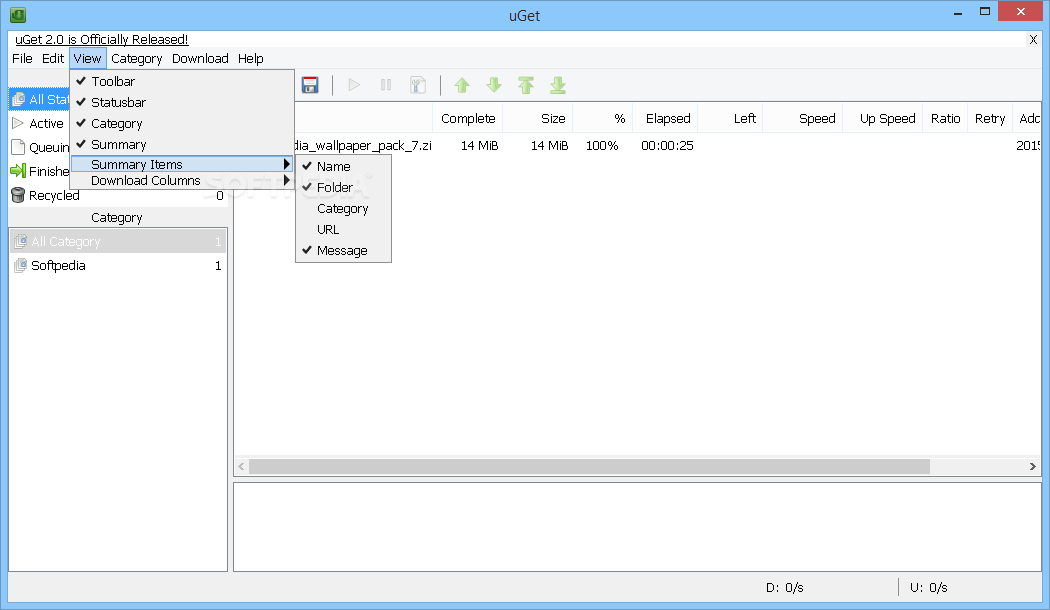This screenshot has width=1050, height=610.
Task: Open the Category menu in menu bar
Action: (x=137, y=58)
